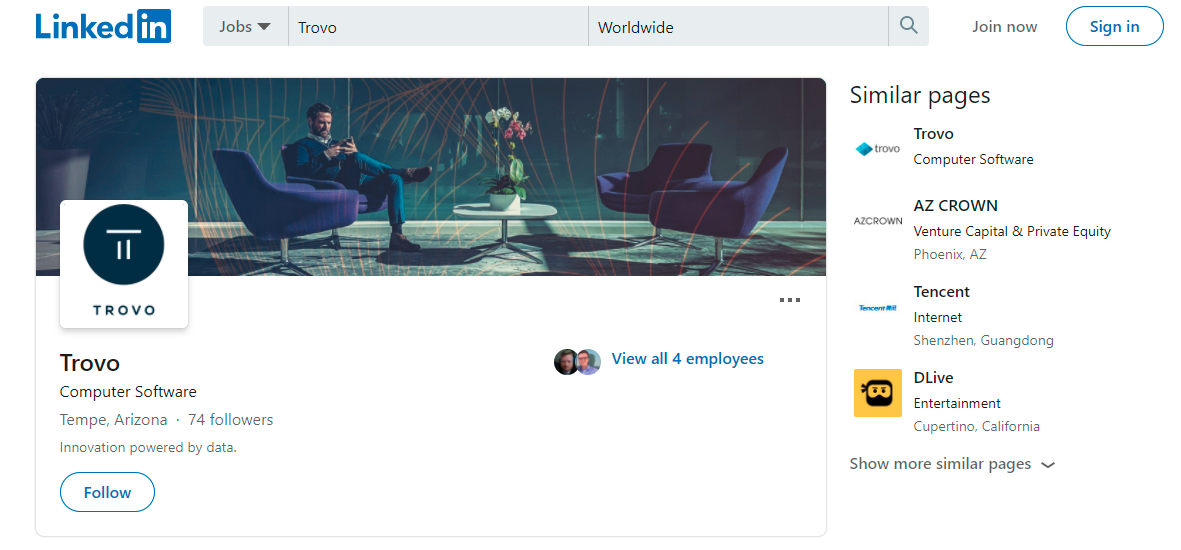Click the Join now link

pyautogui.click(x=1004, y=27)
